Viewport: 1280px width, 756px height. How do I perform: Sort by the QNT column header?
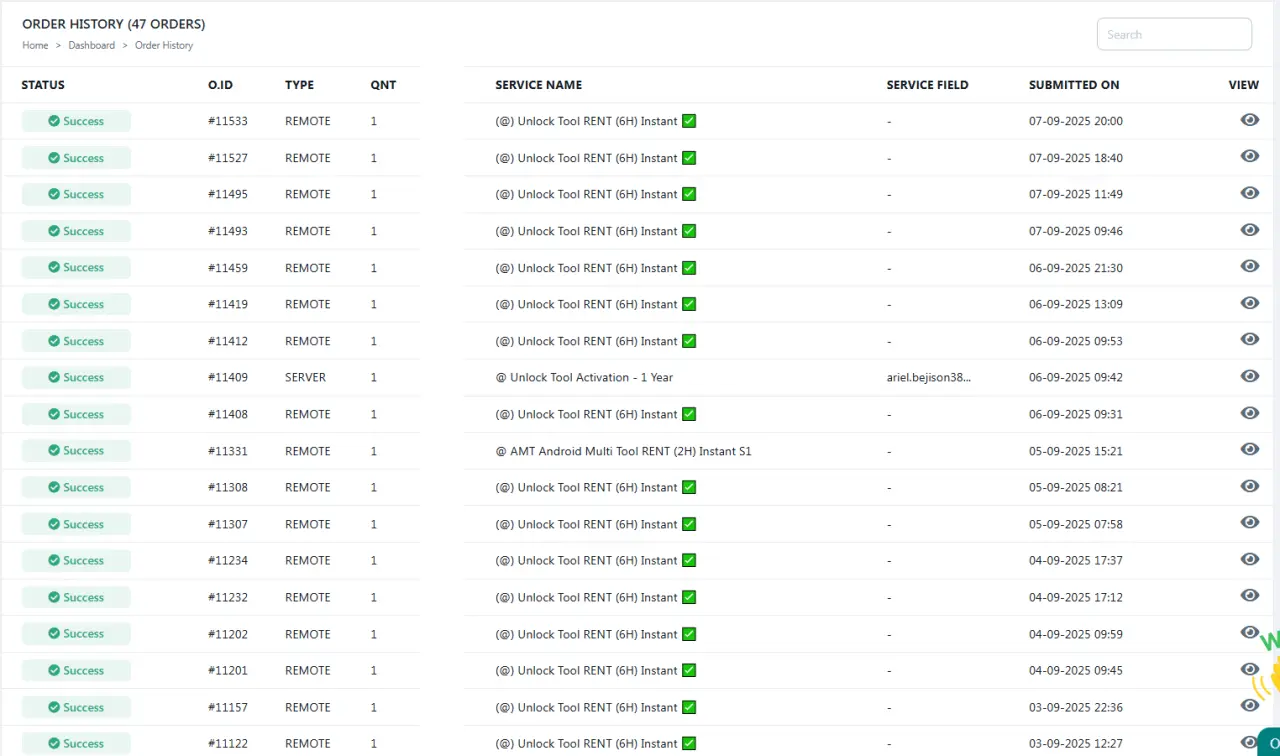tap(383, 85)
